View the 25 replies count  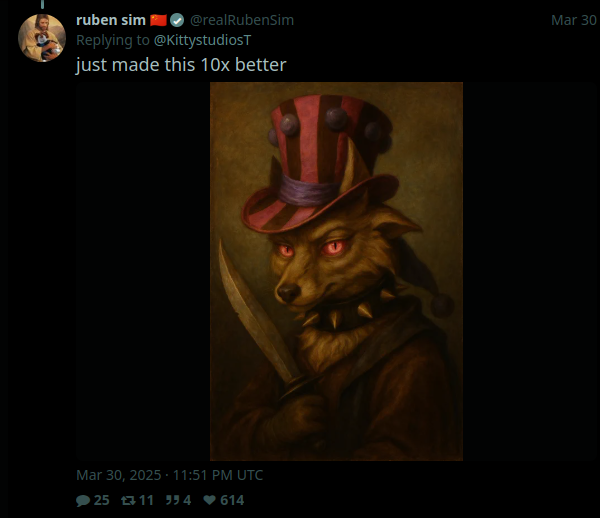click(x=101, y=500)
